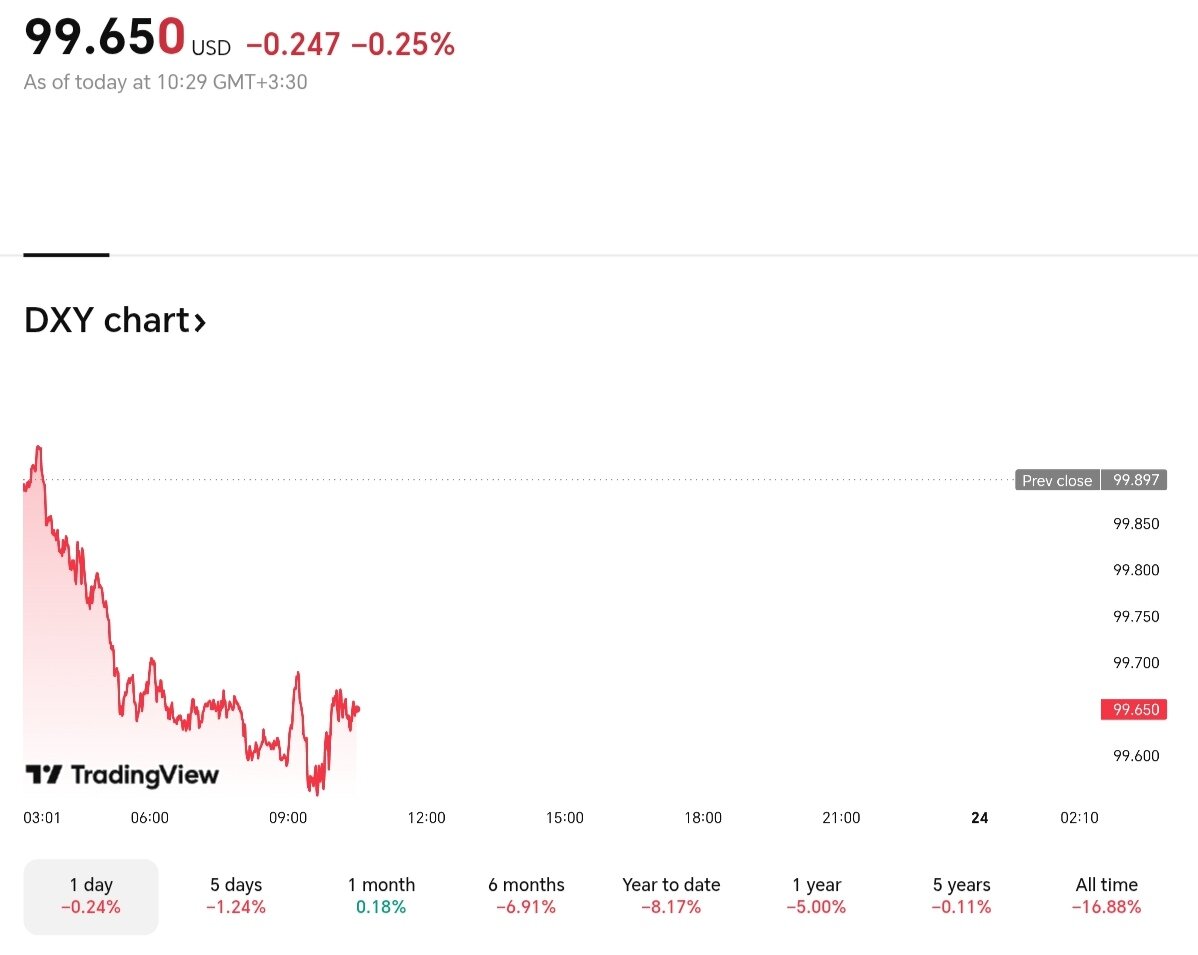This screenshot has width=1198, height=955.
Task: Click the peak of the red price line
Action: [x=38, y=448]
